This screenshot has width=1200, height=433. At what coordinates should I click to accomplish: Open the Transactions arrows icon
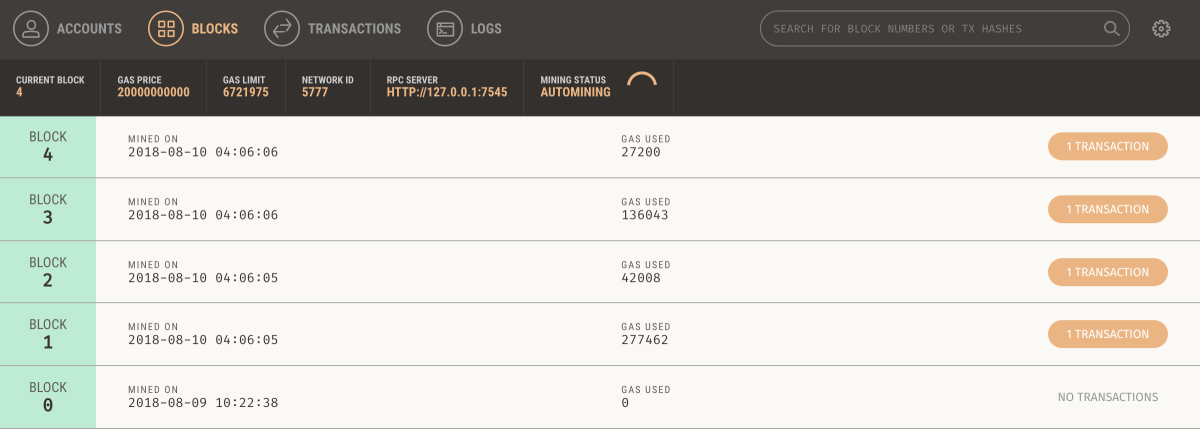[x=282, y=29]
